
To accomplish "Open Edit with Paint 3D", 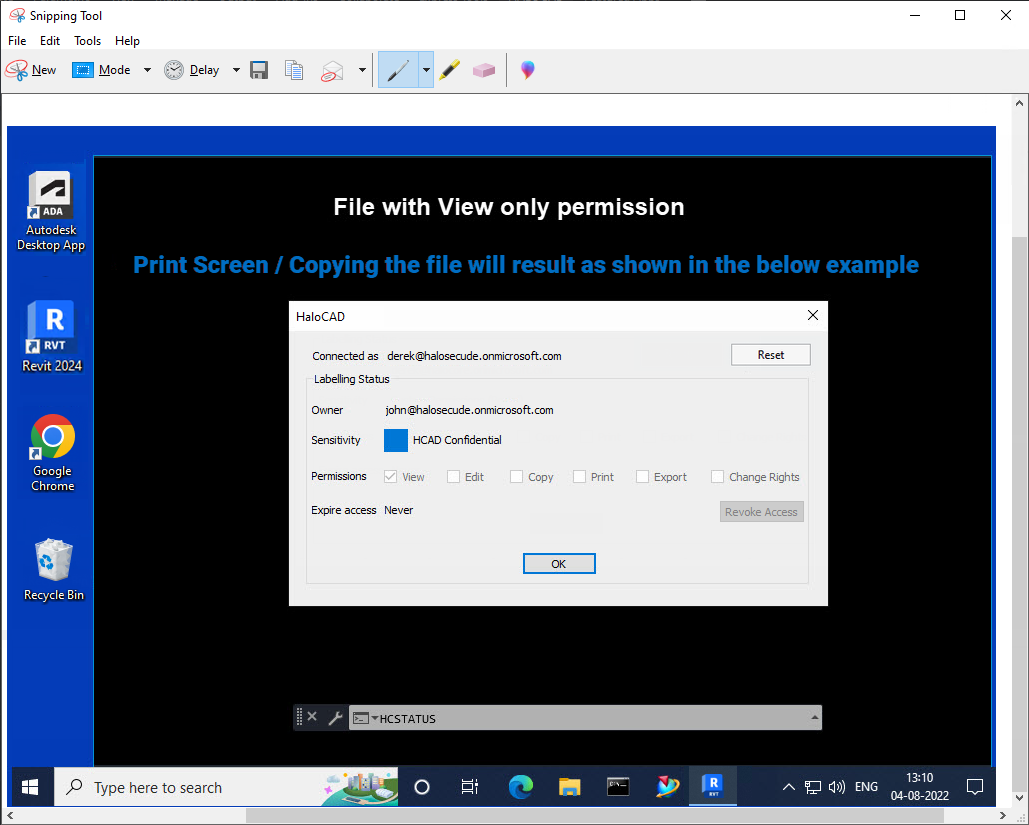I will pos(527,70).
